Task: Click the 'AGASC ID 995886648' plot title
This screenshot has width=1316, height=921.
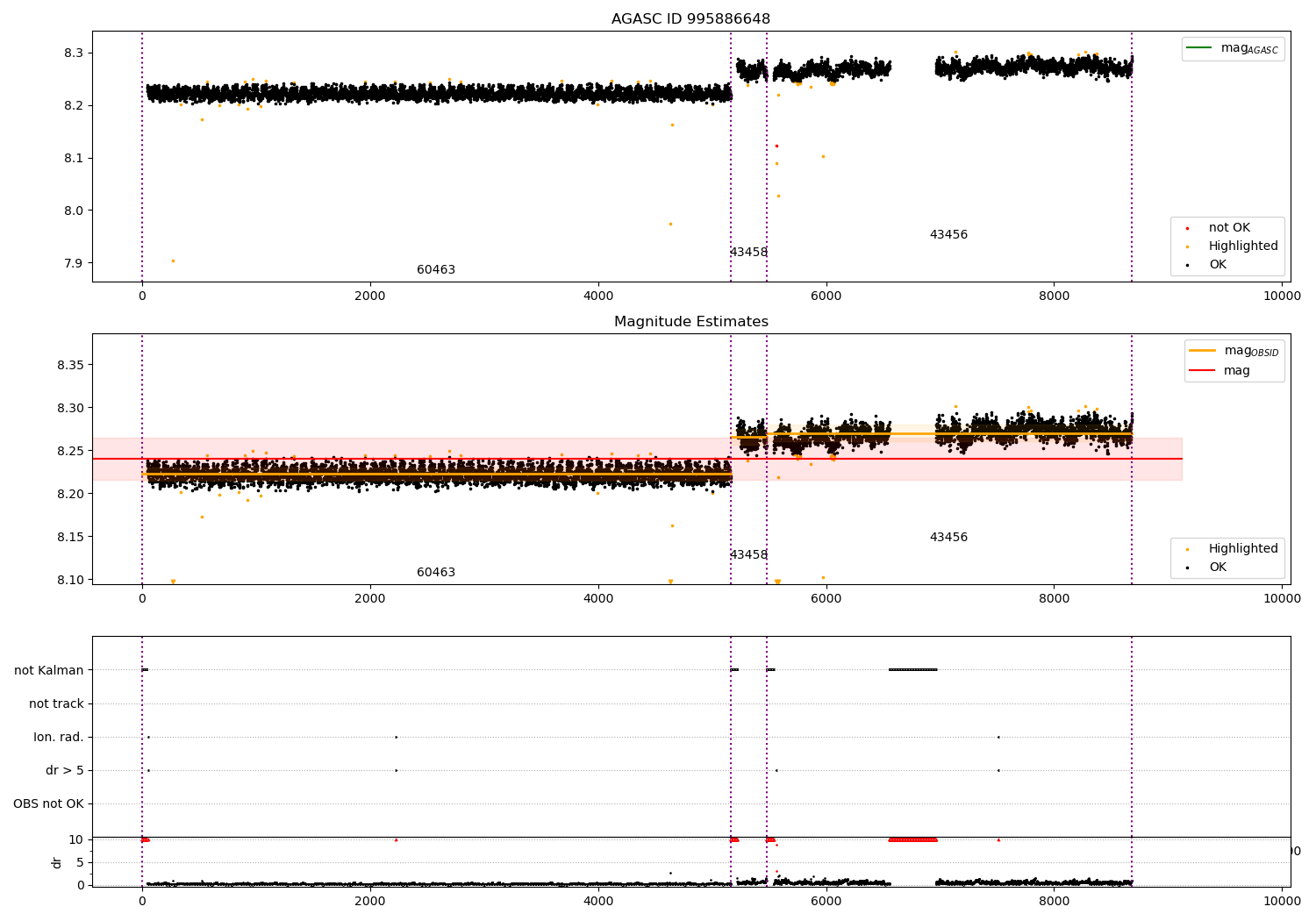Action: tap(690, 19)
